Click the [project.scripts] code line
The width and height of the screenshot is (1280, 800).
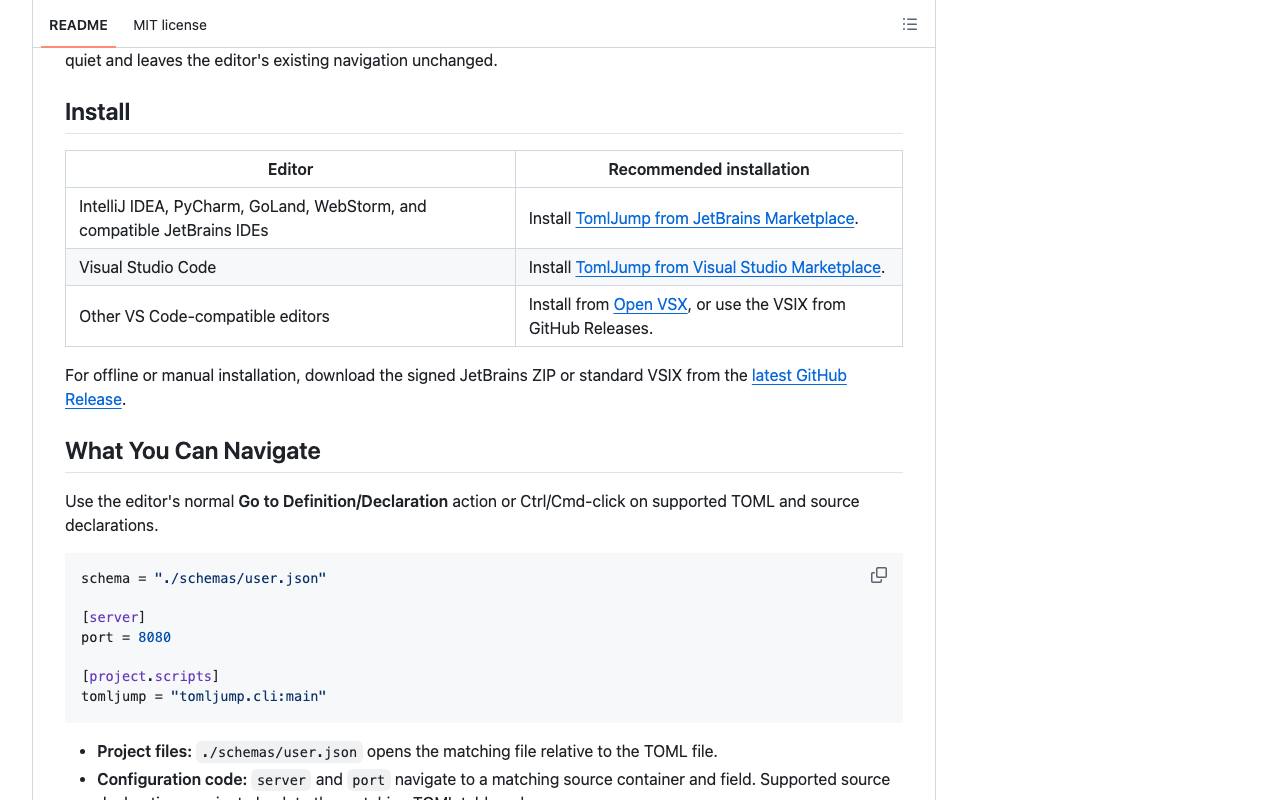point(150,676)
